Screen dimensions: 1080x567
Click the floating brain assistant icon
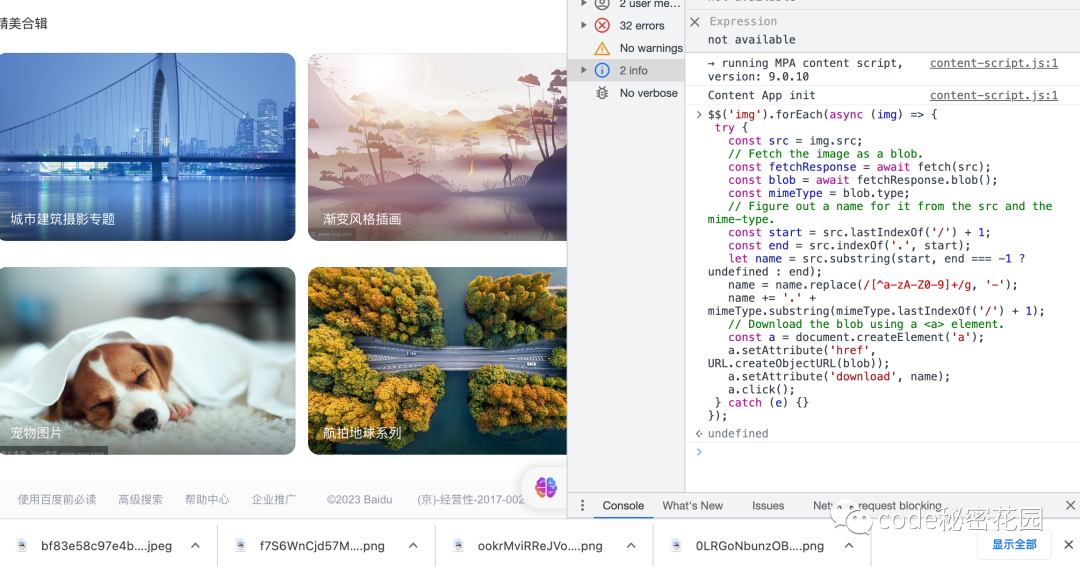(x=546, y=487)
